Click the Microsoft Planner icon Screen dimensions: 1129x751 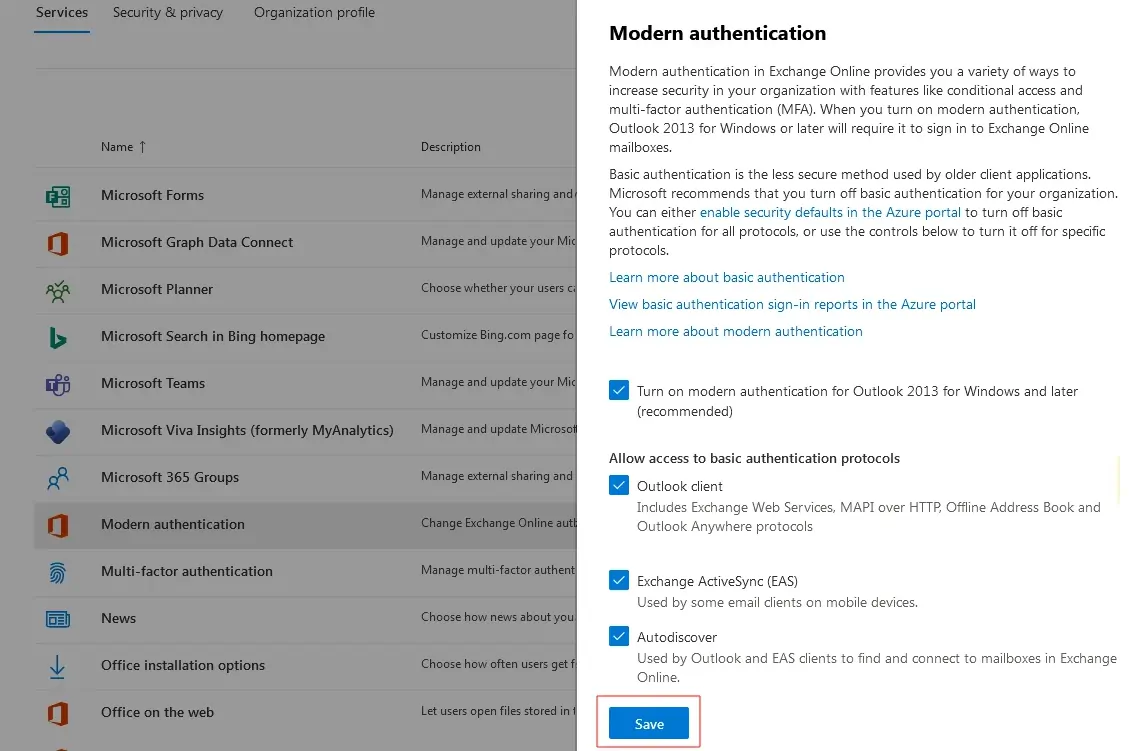tap(58, 290)
